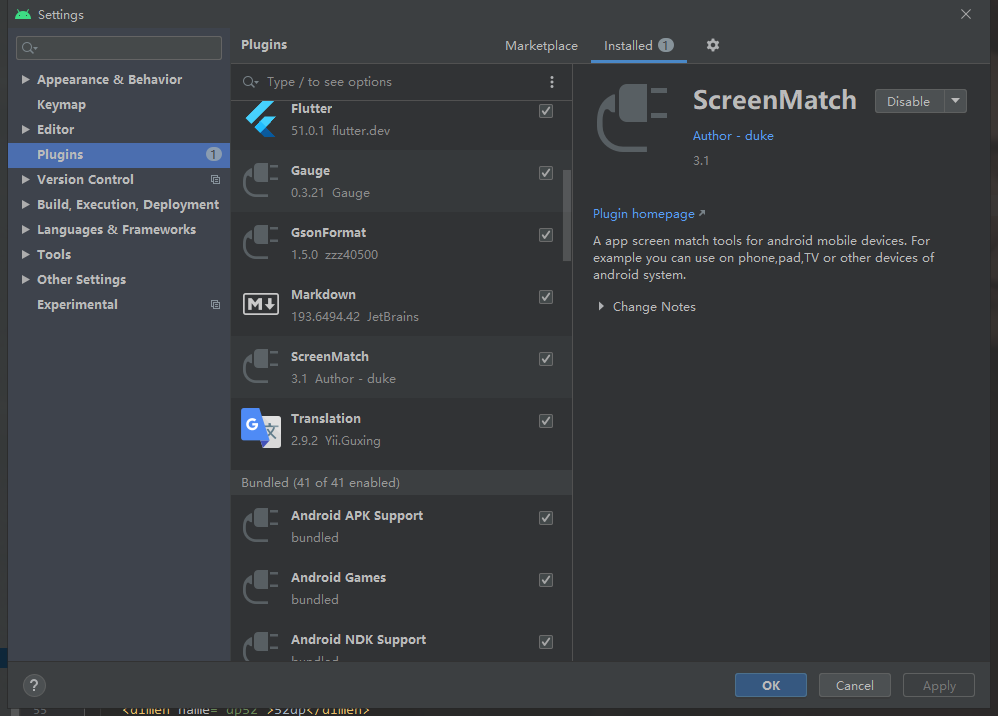The width and height of the screenshot is (998, 716).
Task: Uncheck the Gauge plugin checkbox
Action: tap(546, 173)
